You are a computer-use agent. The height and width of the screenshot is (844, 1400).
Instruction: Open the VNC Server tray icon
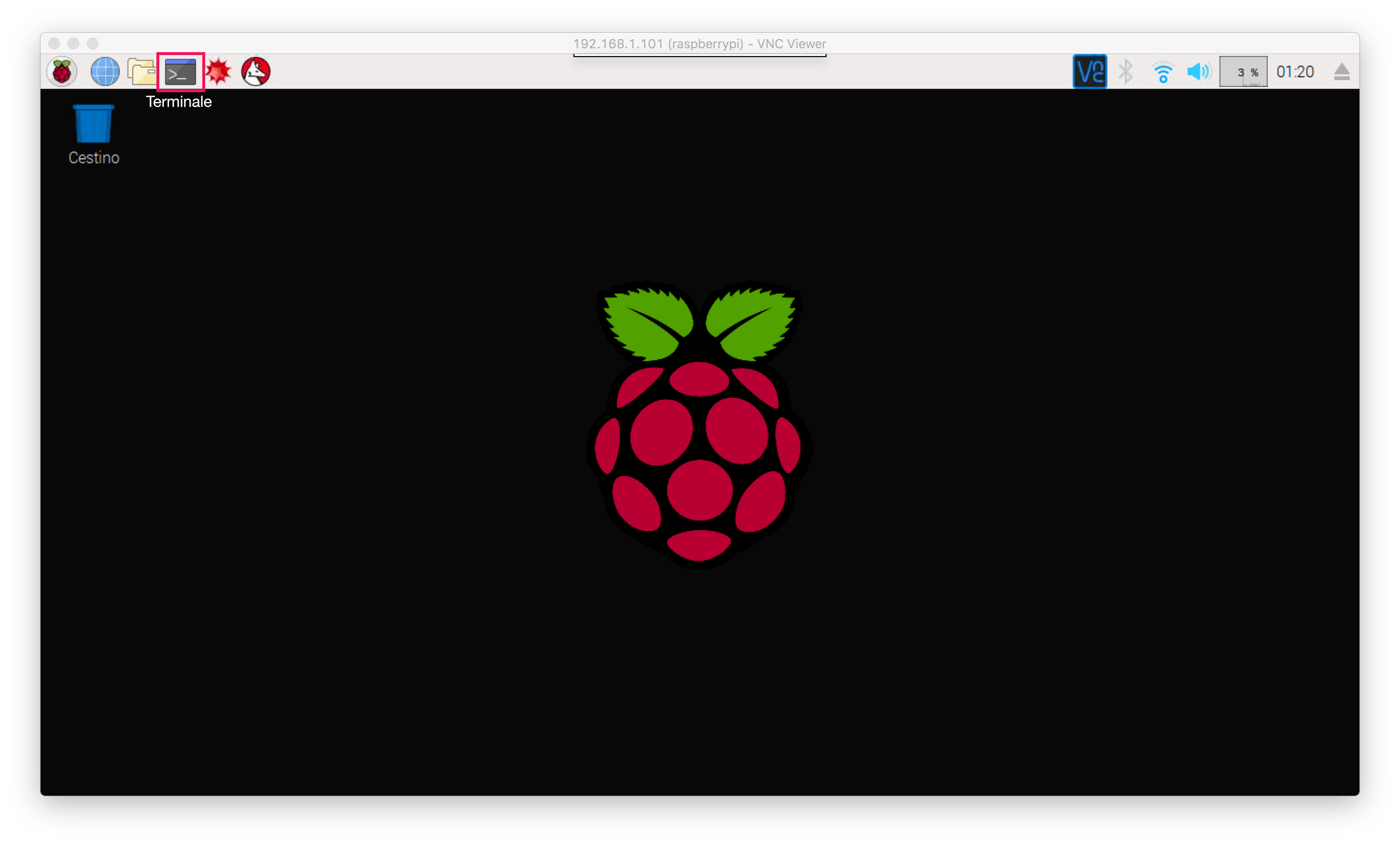click(x=1089, y=71)
